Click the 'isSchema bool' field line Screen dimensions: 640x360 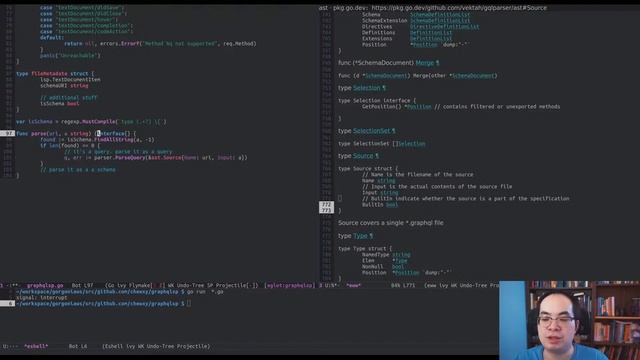[x=60, y=104]
